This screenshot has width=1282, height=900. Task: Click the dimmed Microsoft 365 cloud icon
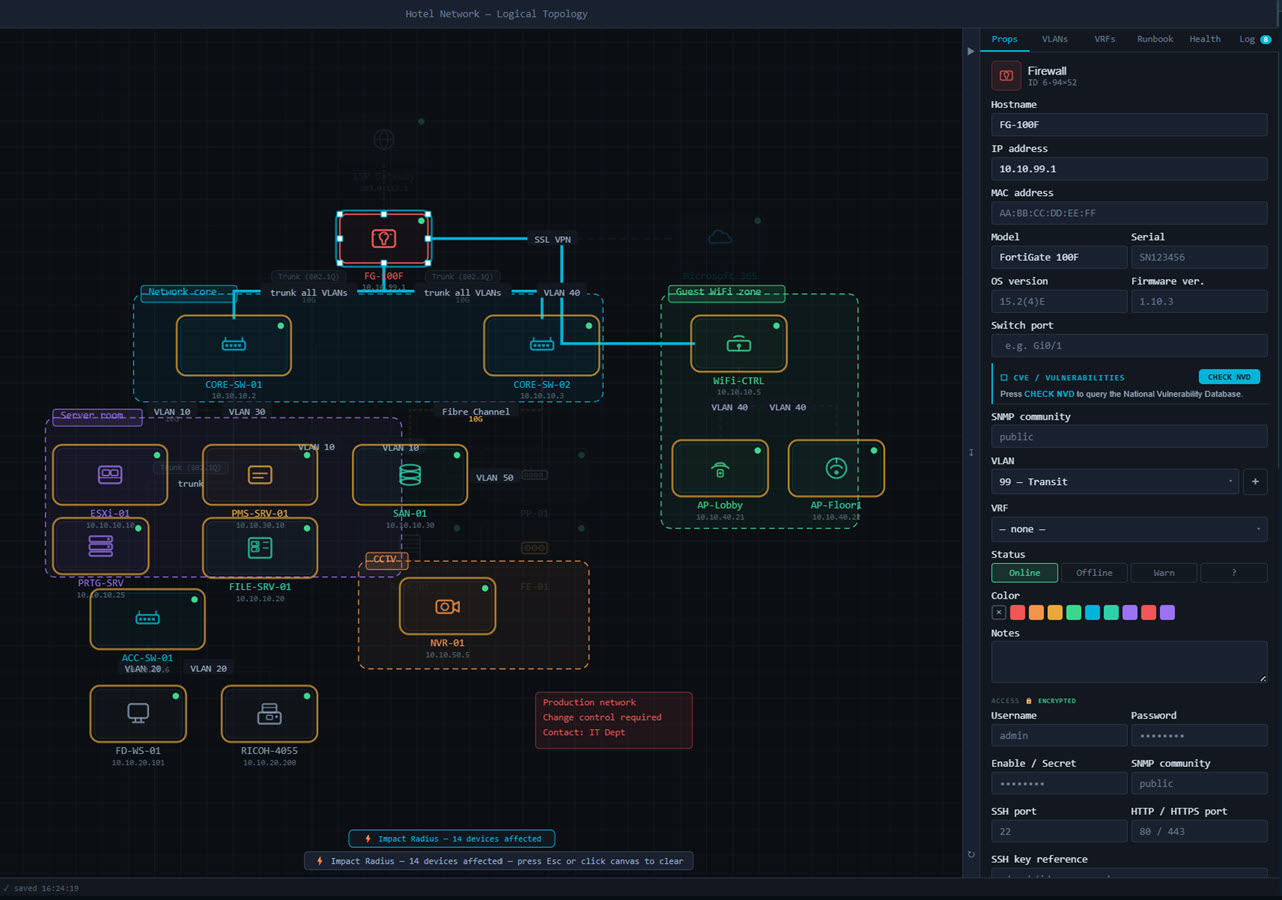pyautogui.click(x=719, y=237)
